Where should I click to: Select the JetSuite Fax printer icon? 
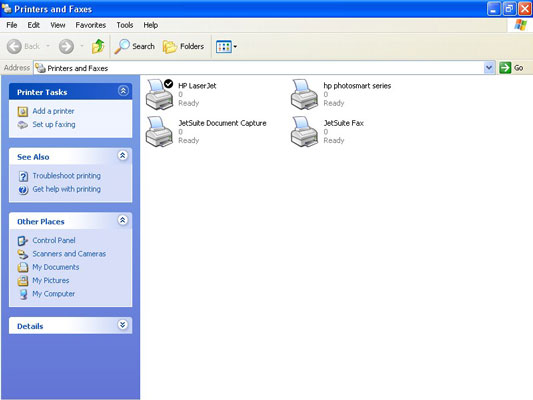click(x=304, y=132)
